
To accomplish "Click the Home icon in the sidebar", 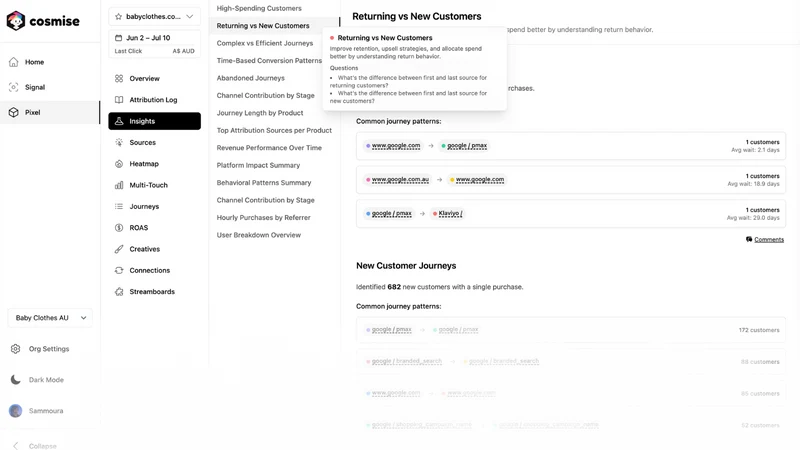I will point(14,62).
